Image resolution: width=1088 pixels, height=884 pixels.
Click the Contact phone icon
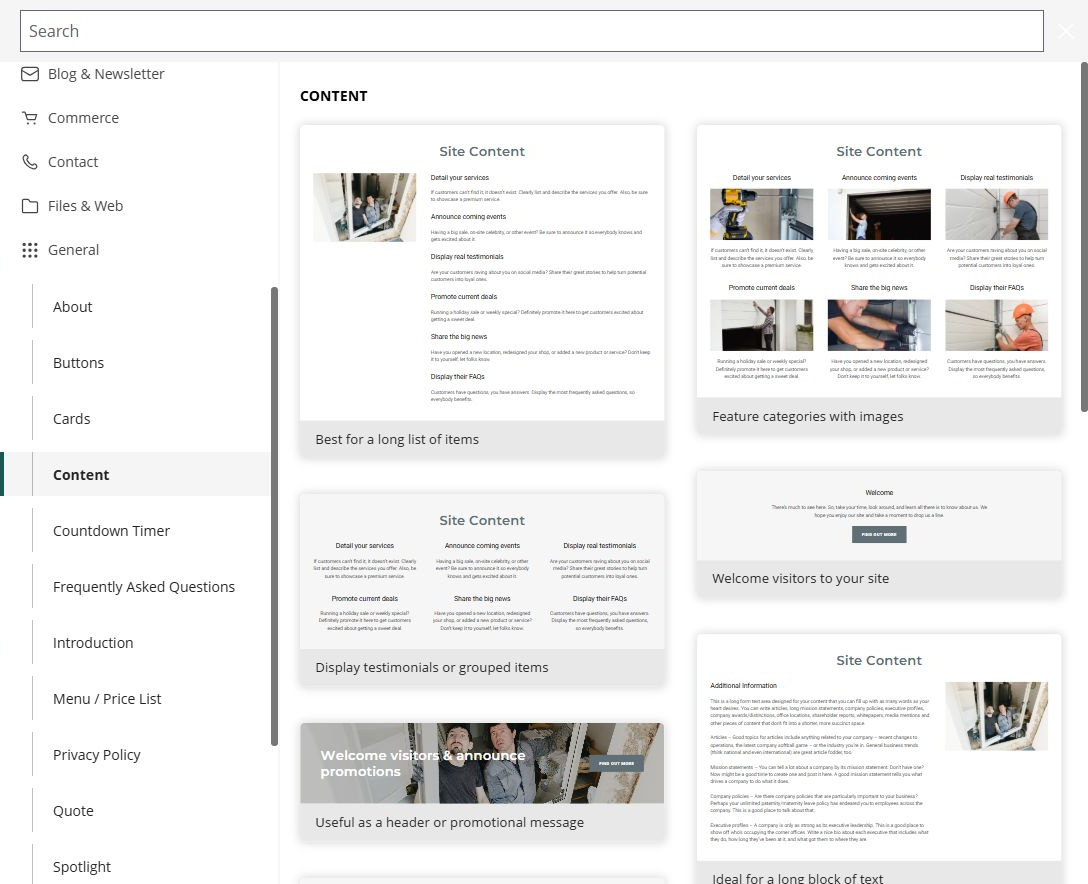[x=30, y=162]
